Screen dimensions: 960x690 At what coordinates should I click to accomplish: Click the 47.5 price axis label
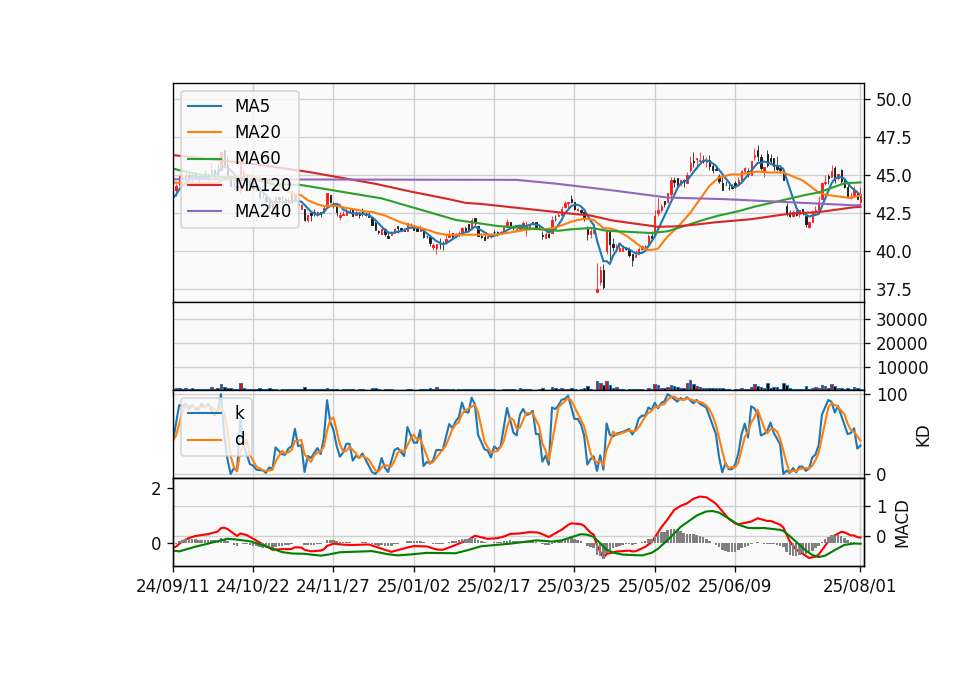point(893,138)
